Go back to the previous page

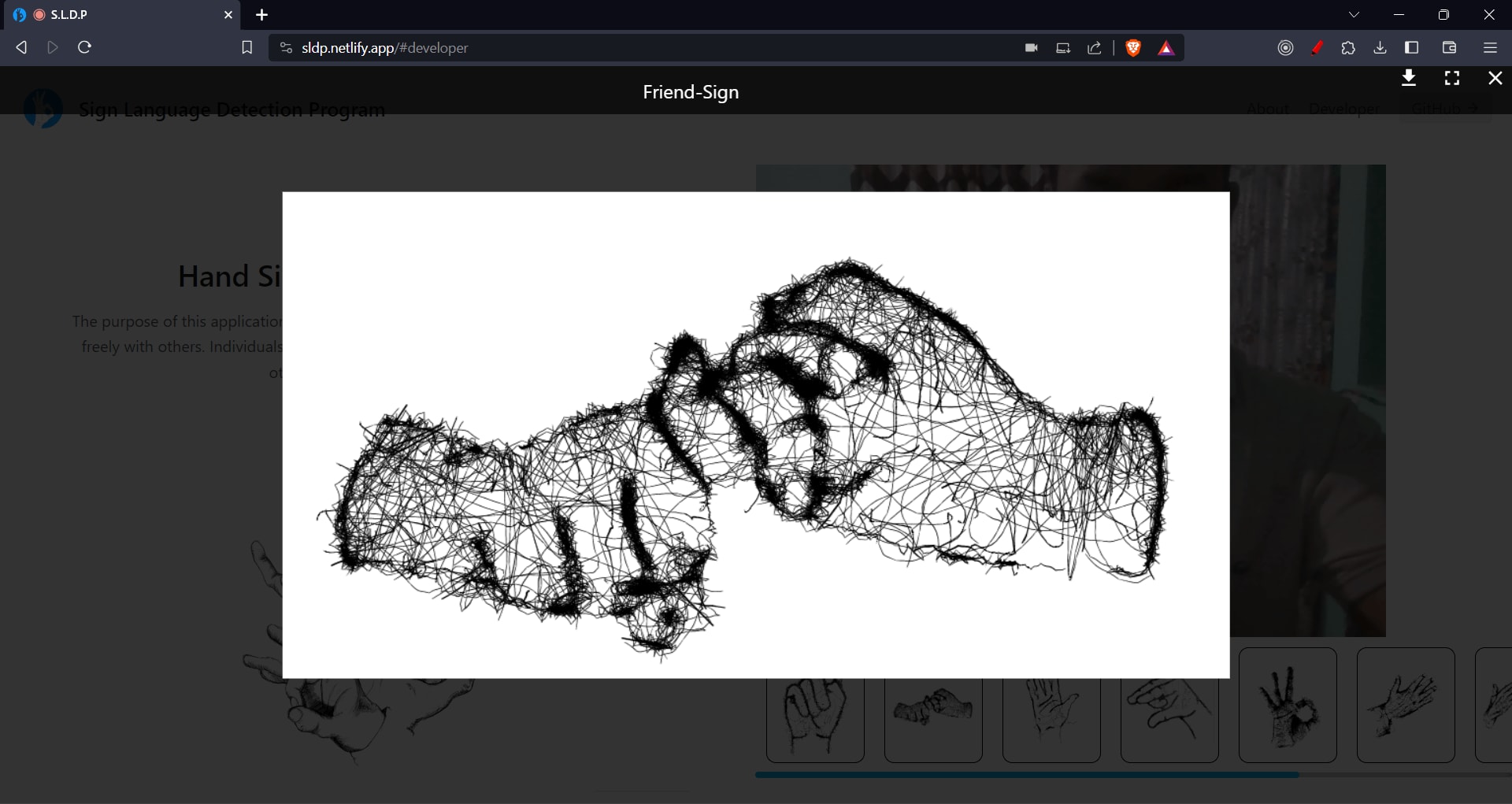tap(21, 47)
